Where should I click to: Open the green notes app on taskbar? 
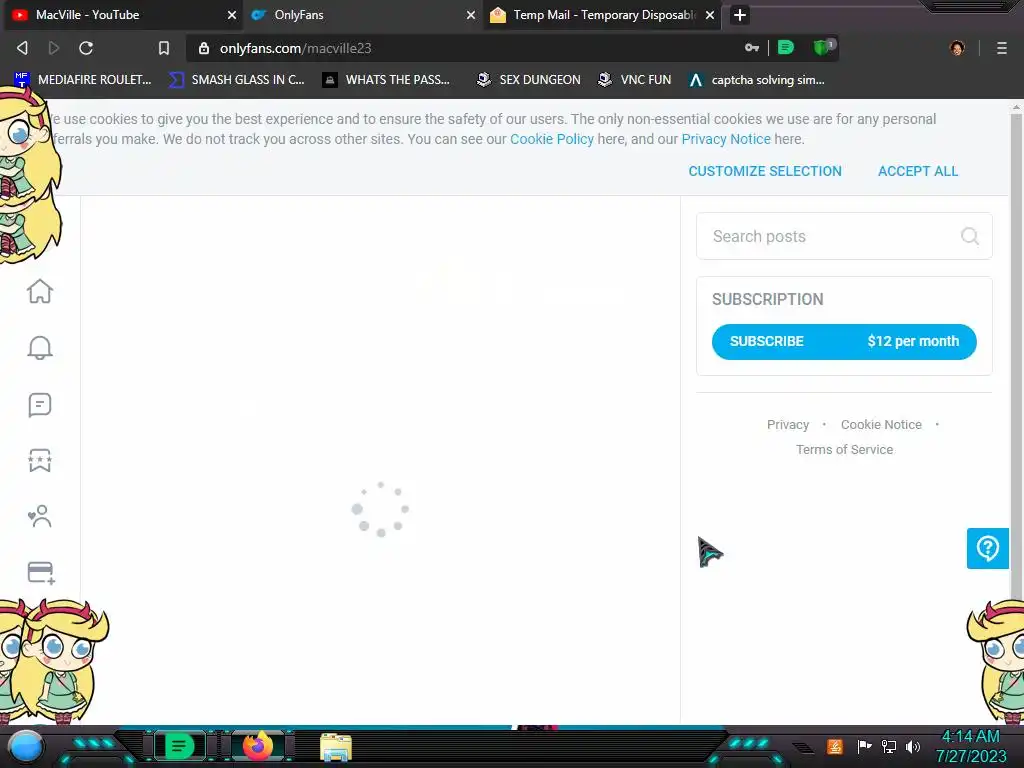(179, 746)
